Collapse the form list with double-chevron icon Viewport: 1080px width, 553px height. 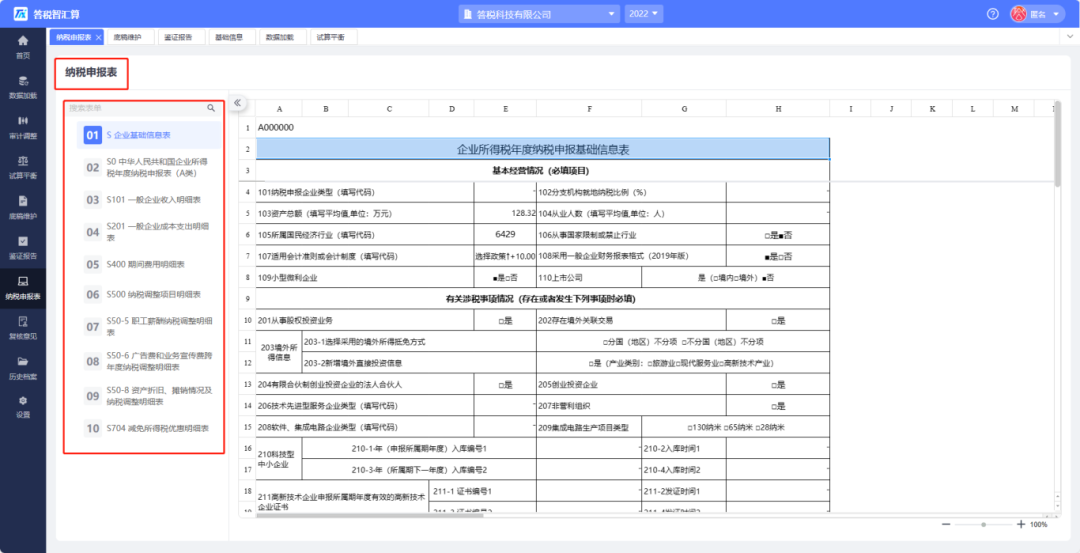pyautogui.click(x=237, y=103)
